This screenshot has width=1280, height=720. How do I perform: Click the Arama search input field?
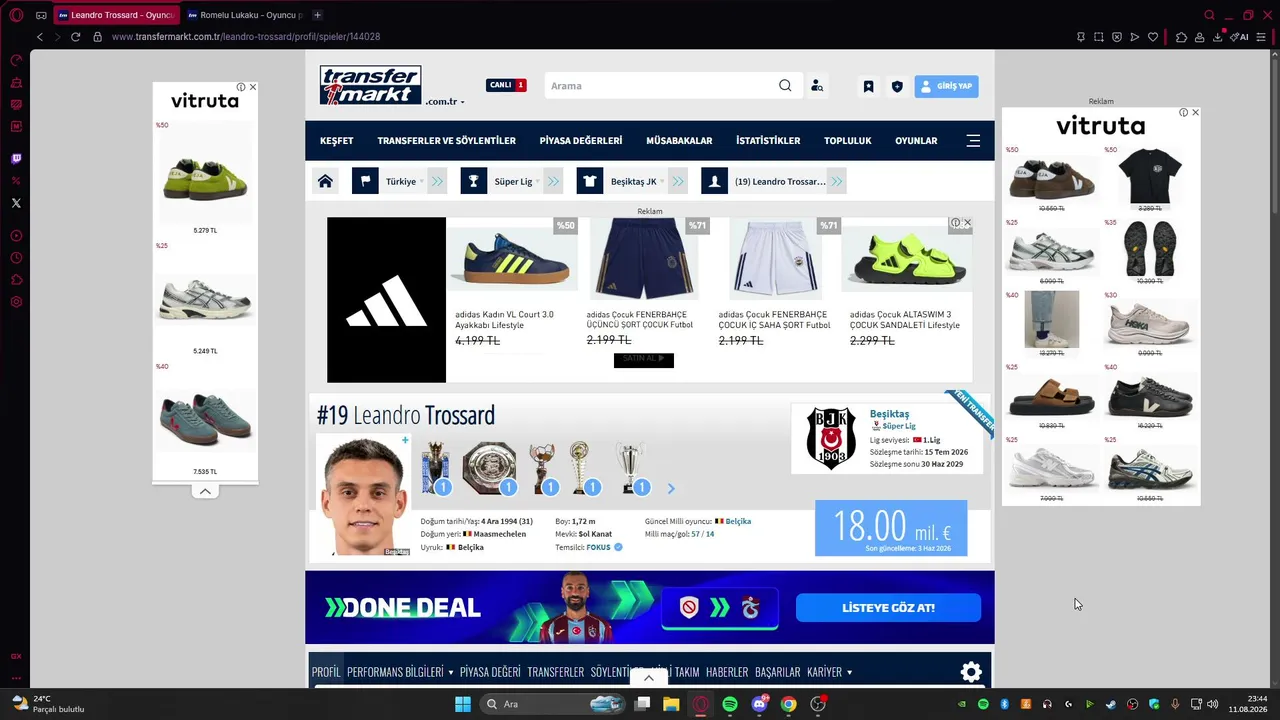(660, 86)
